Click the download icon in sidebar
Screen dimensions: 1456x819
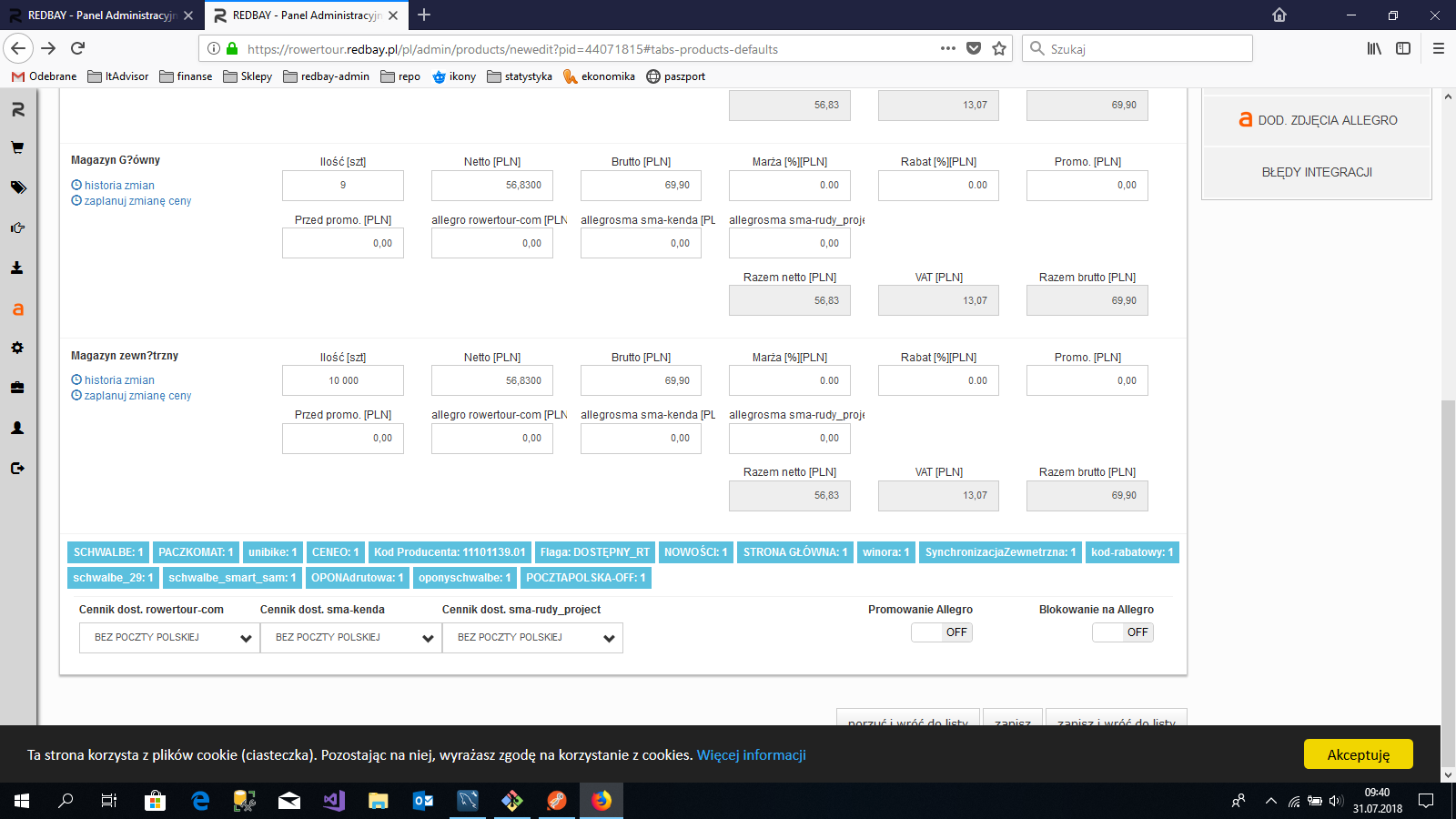coord(17,268)
